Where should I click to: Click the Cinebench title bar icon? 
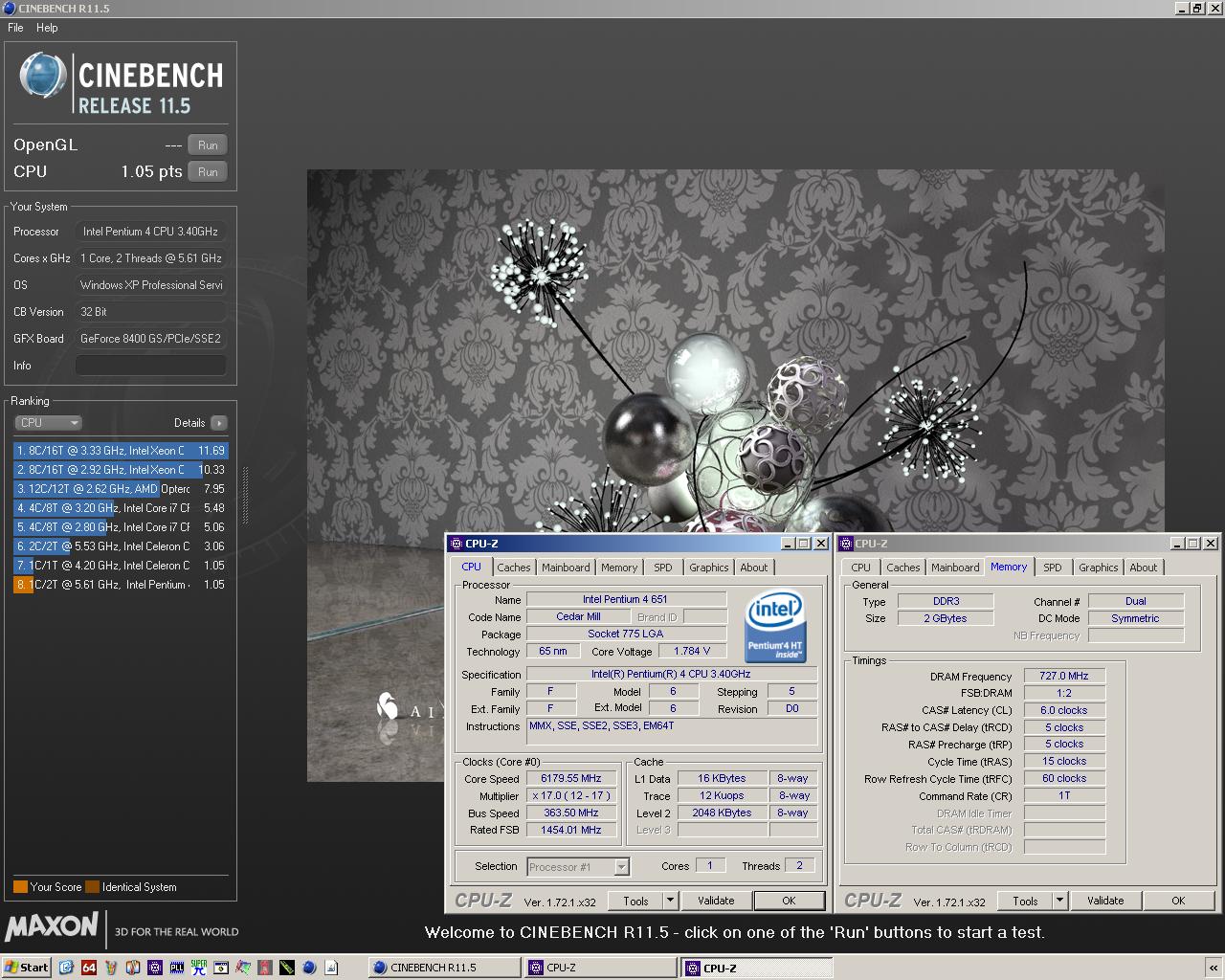(x=9, y=8)
